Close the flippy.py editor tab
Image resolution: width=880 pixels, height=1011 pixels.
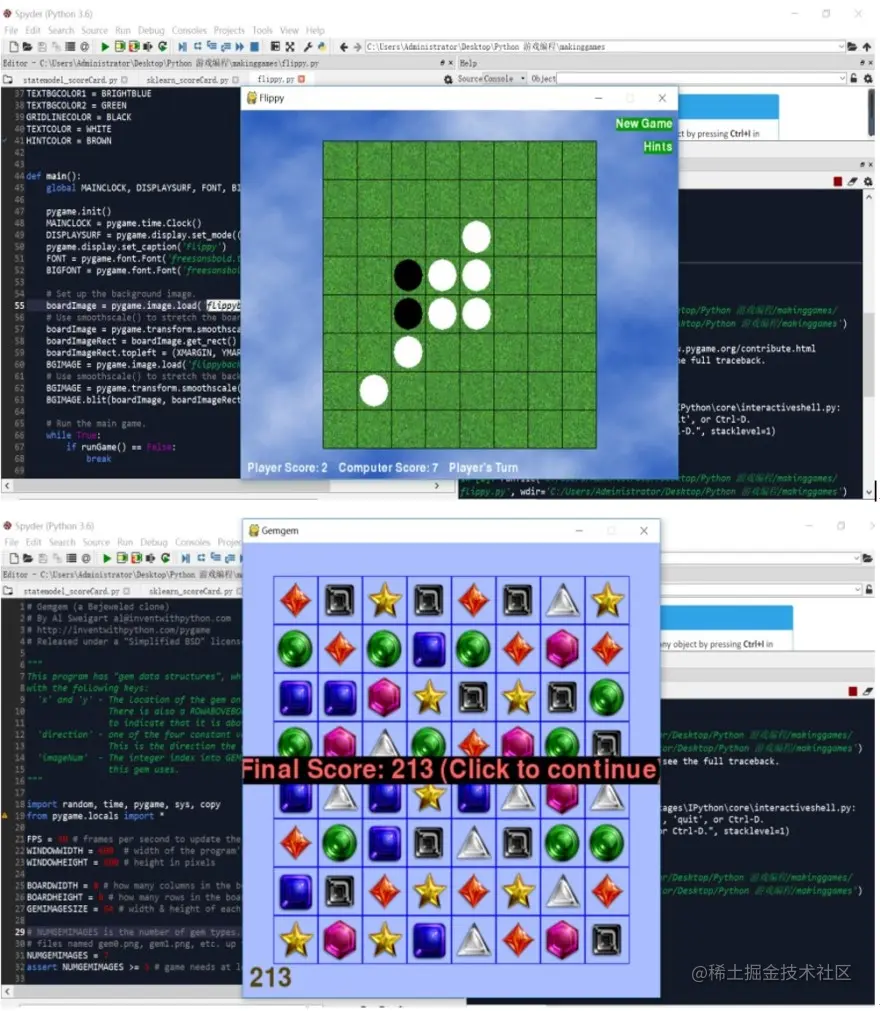coord(301,79)
